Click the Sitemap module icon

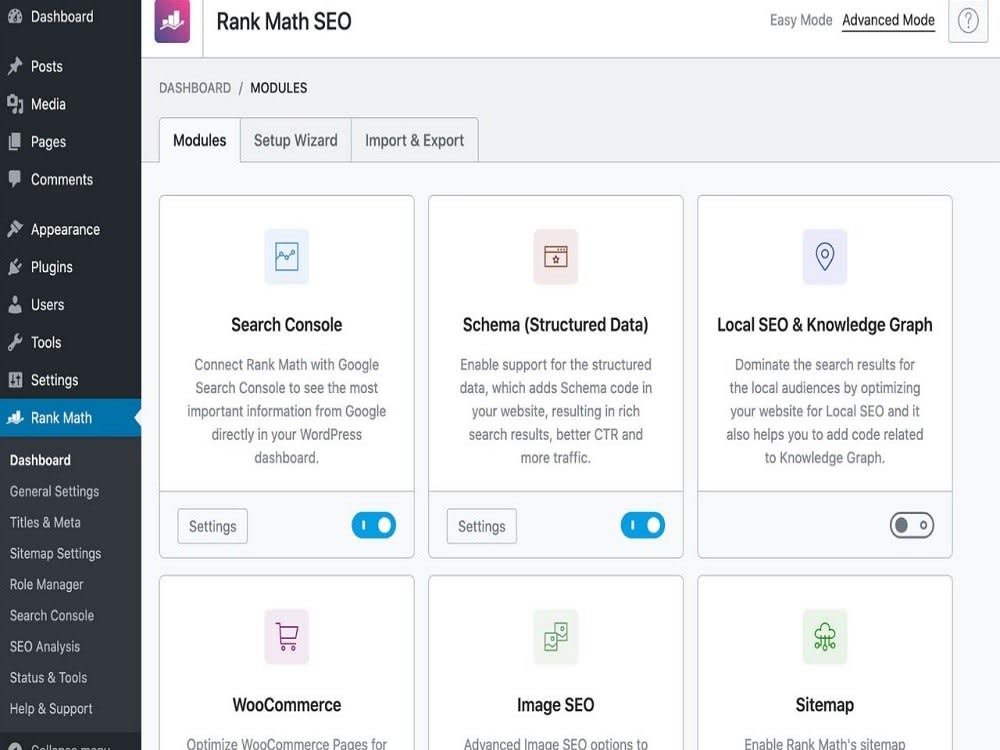(825, 636)
